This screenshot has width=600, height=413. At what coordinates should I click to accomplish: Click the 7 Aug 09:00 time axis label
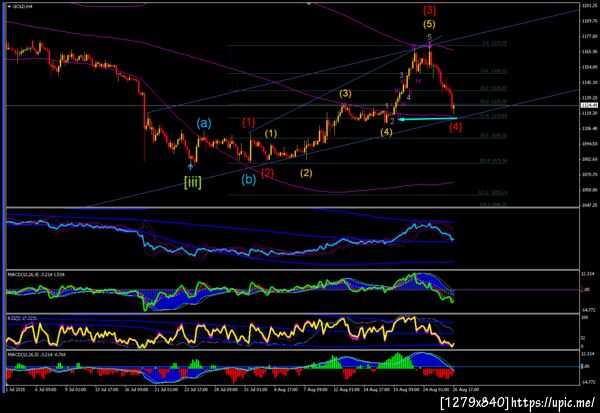(x=317, y=389)
